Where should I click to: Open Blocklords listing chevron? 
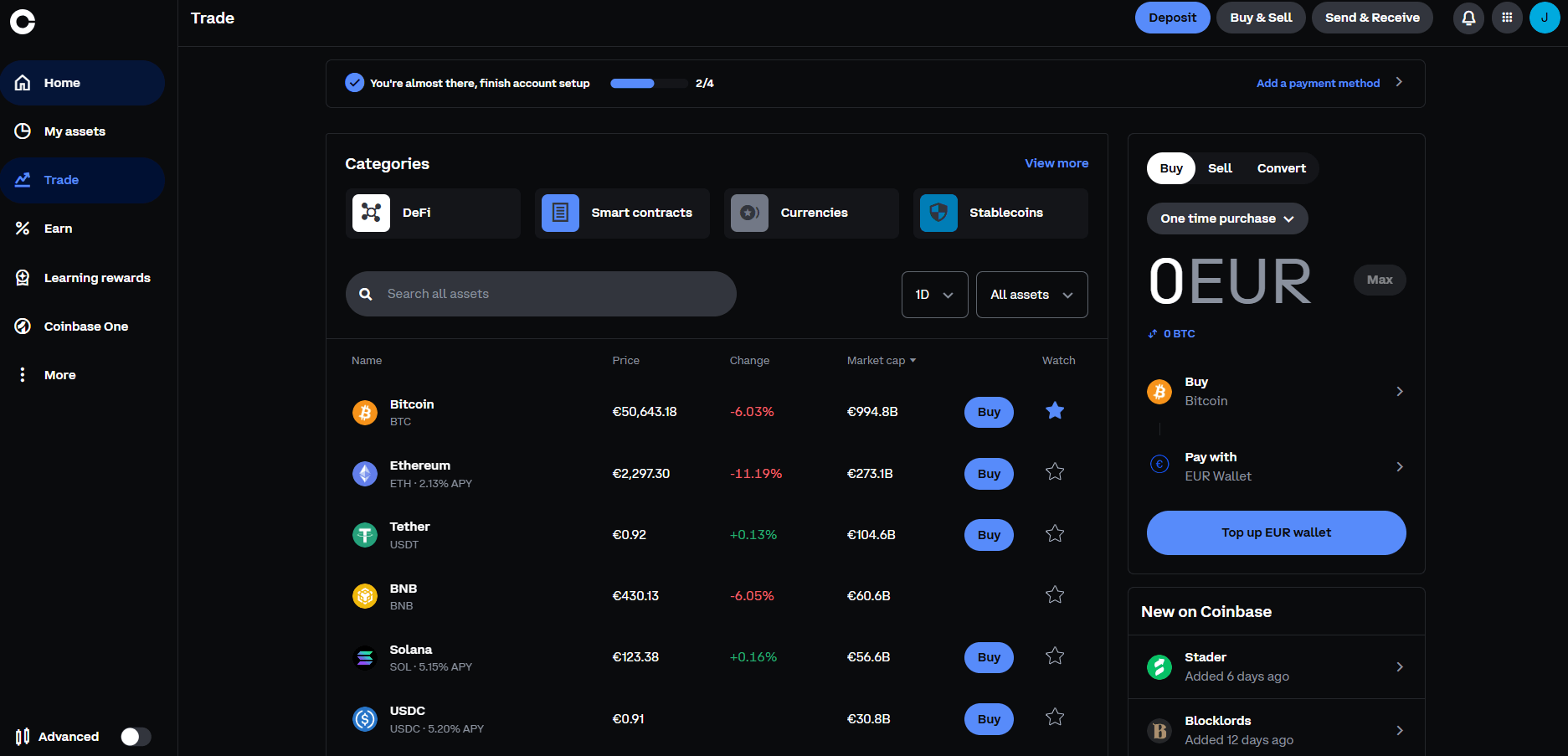[x=1400, y=731]
